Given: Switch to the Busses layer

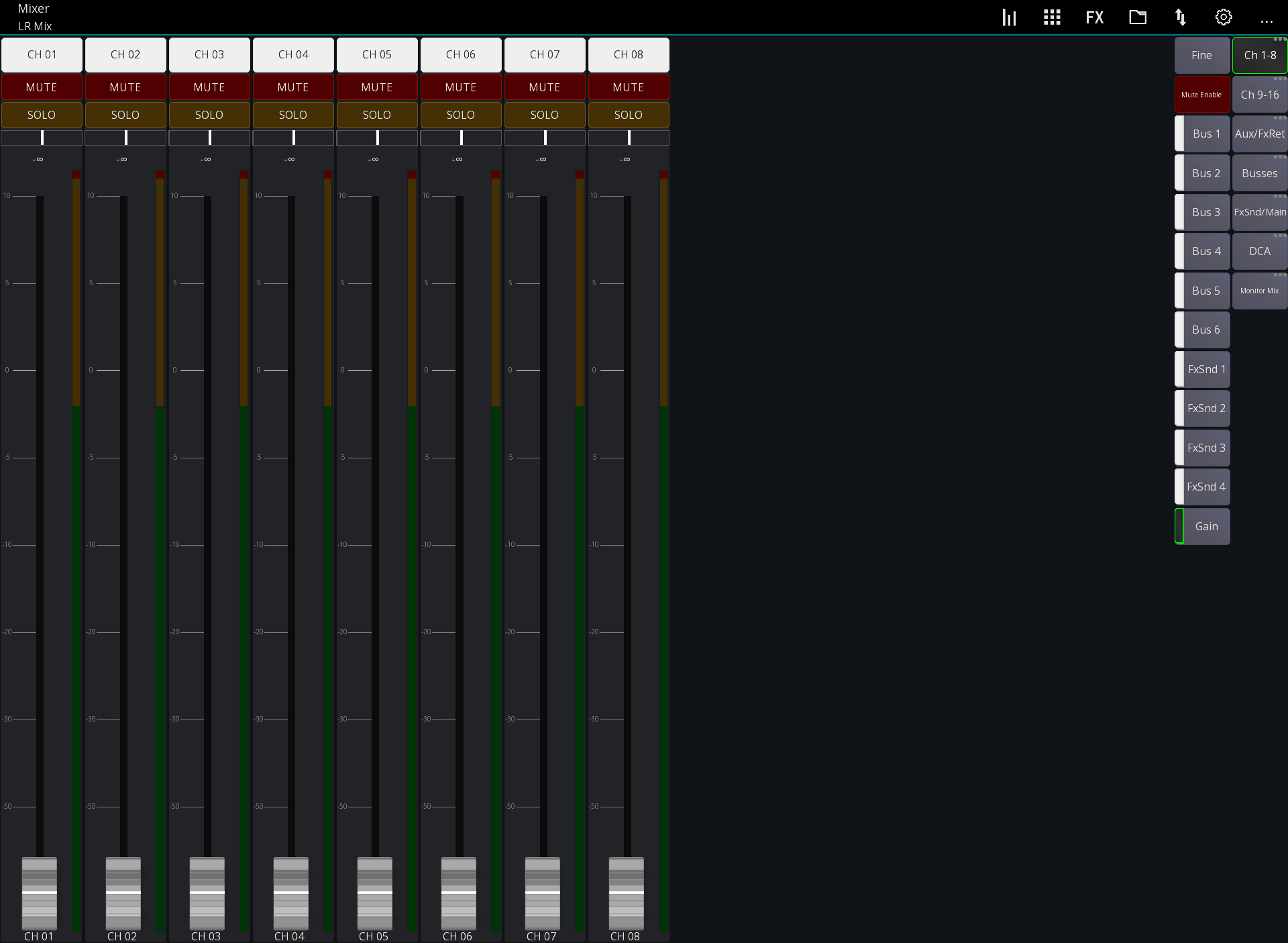Looking at the screenshot, I should (x=1259, y=172).
